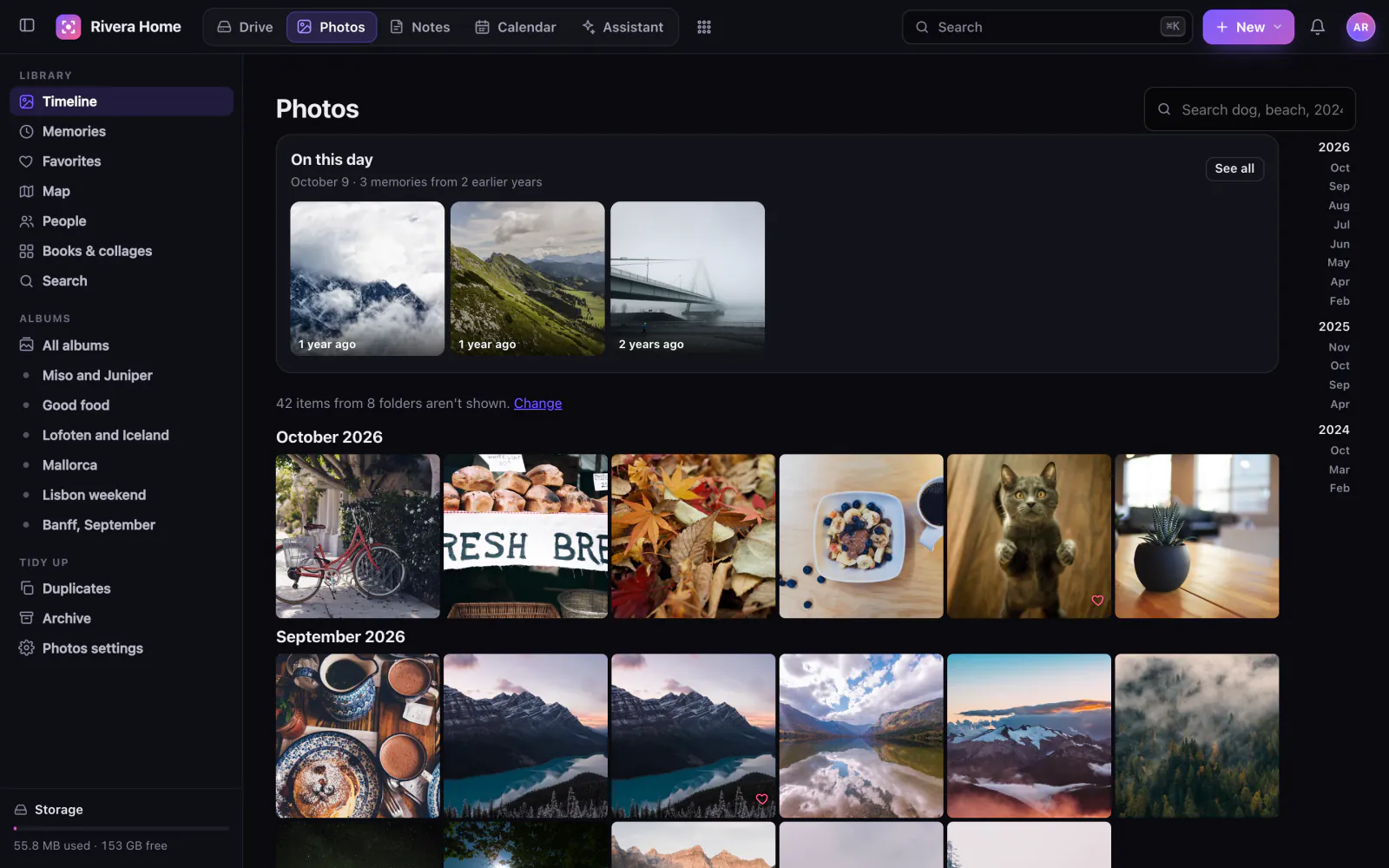1389x868 pixels.
Task: Open the Storage details icon
Action: (x=21, y=810)
